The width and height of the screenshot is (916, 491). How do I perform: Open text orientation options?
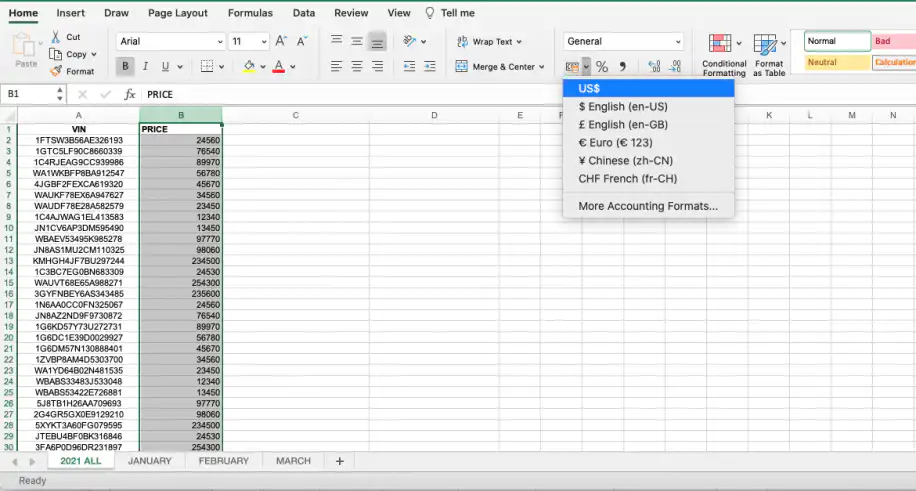[x=414, y=42]
